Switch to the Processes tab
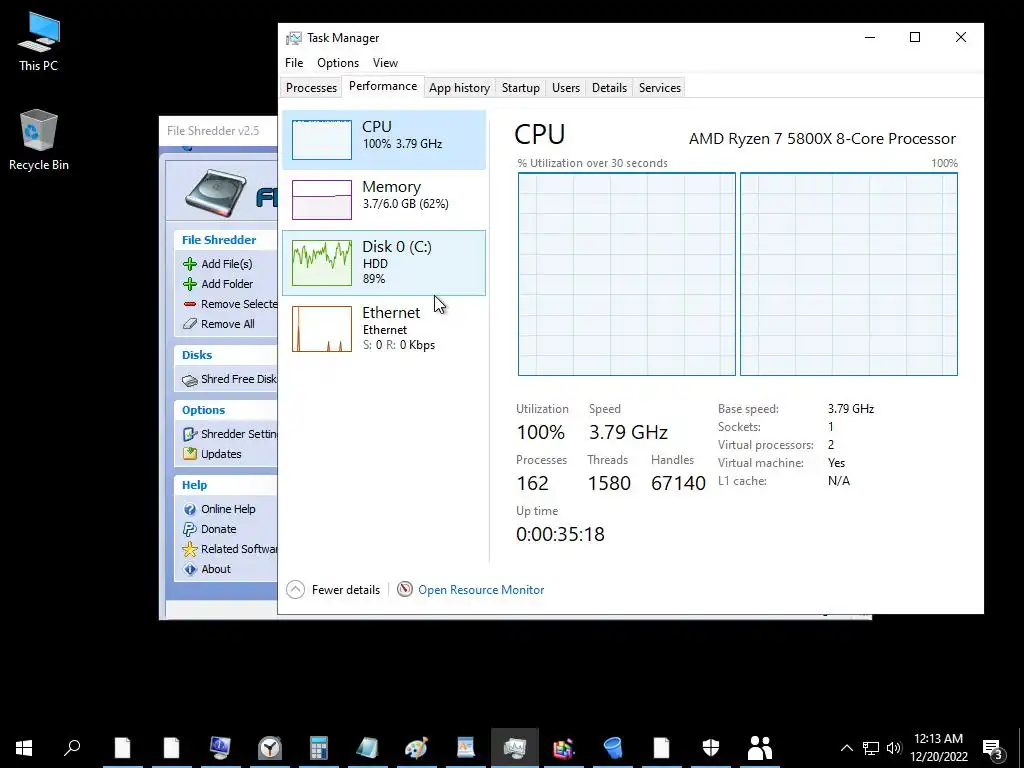Screen dimensions: 1024x768 click(312, 88)
